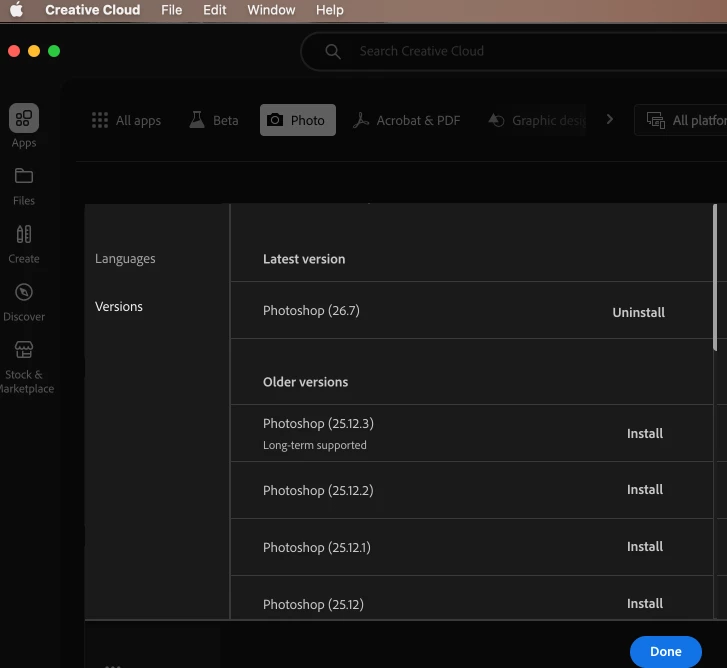Uninstall Photoshop 26.7
The image size is (727, 668).
(x=638, y=312)
